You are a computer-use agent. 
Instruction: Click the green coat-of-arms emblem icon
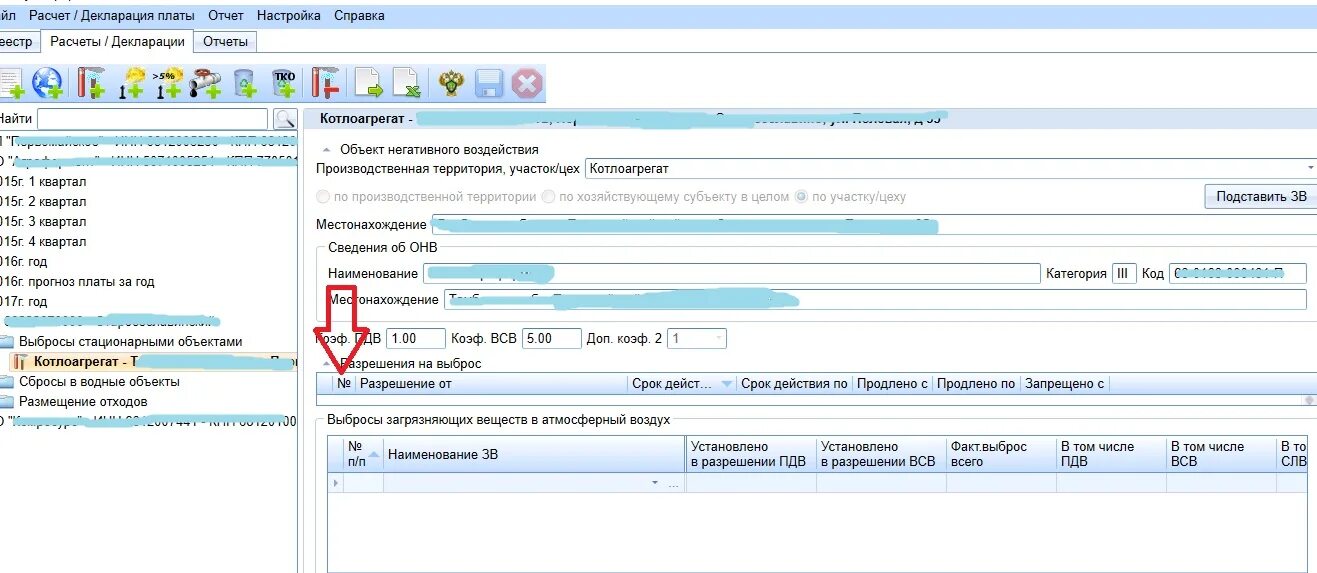451,83
